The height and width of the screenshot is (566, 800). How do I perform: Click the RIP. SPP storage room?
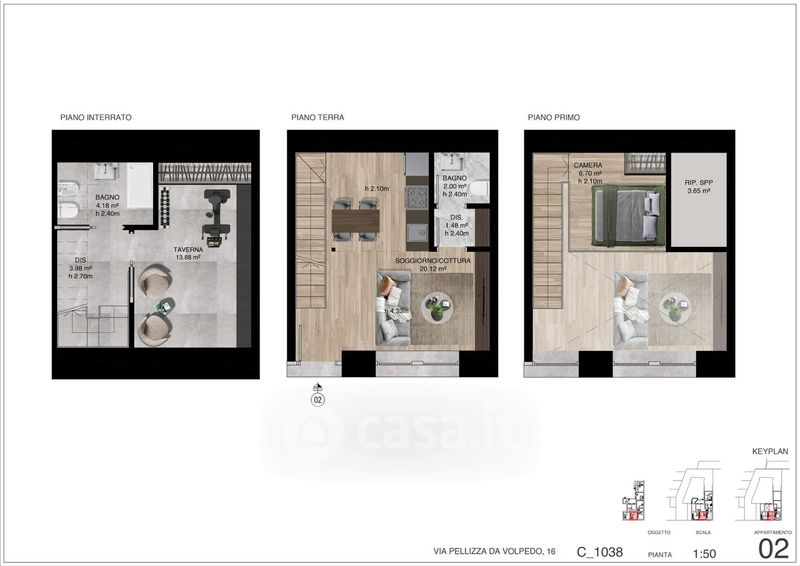coord(697,200)
